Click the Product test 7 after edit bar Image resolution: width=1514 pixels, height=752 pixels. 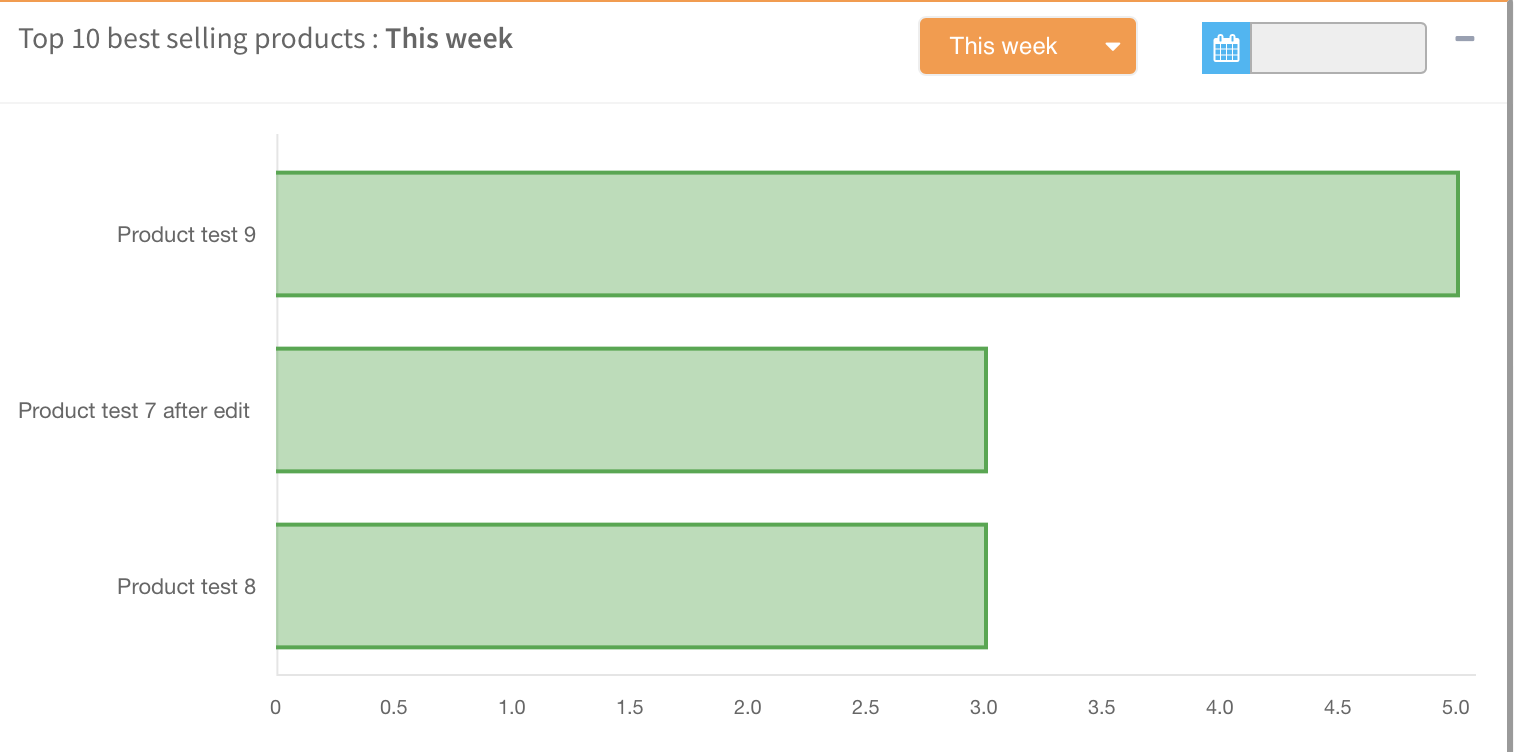coord(630,410)
